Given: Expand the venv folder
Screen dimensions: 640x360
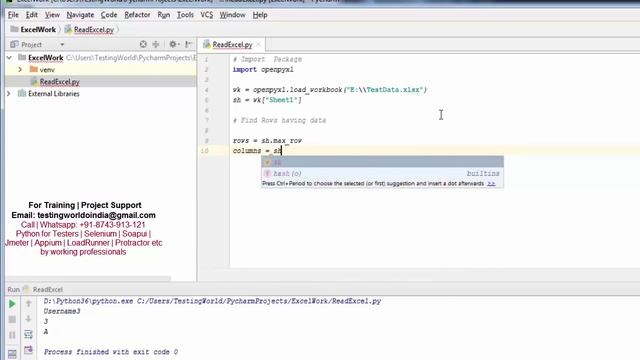Looking at the screenshot, I should (x=20, y=70).
